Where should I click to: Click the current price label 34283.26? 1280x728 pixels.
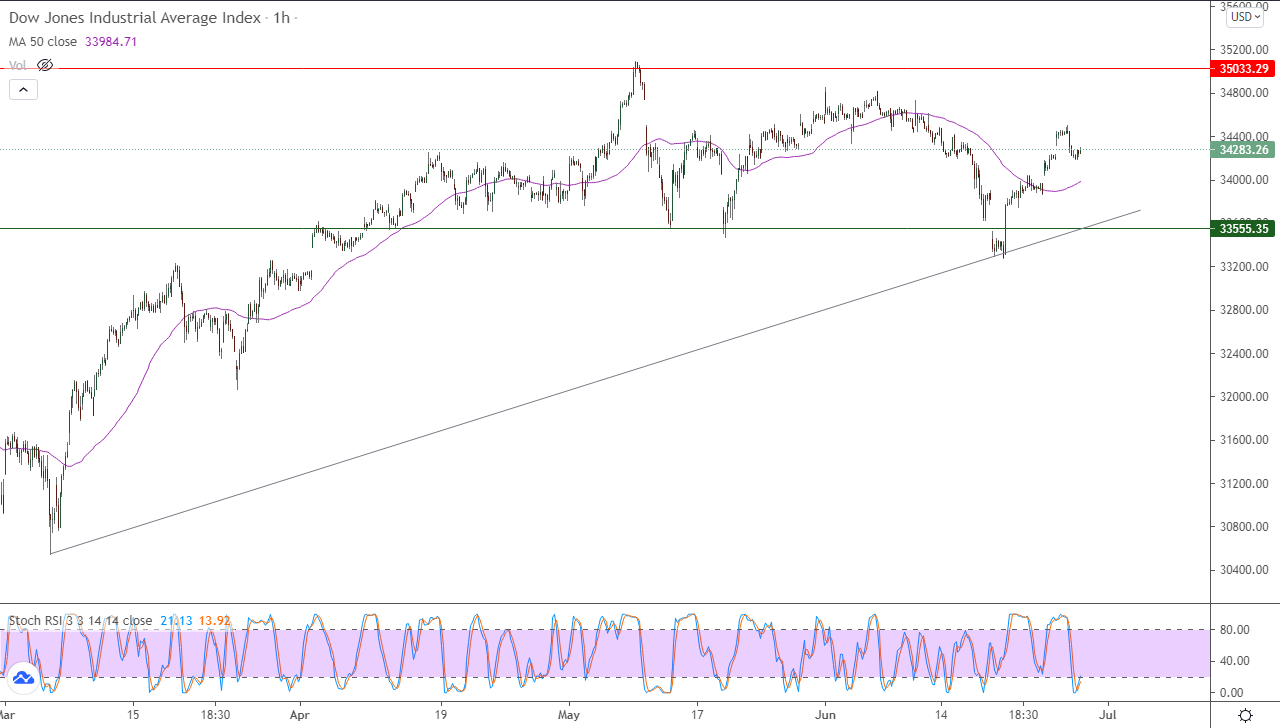1242,150
